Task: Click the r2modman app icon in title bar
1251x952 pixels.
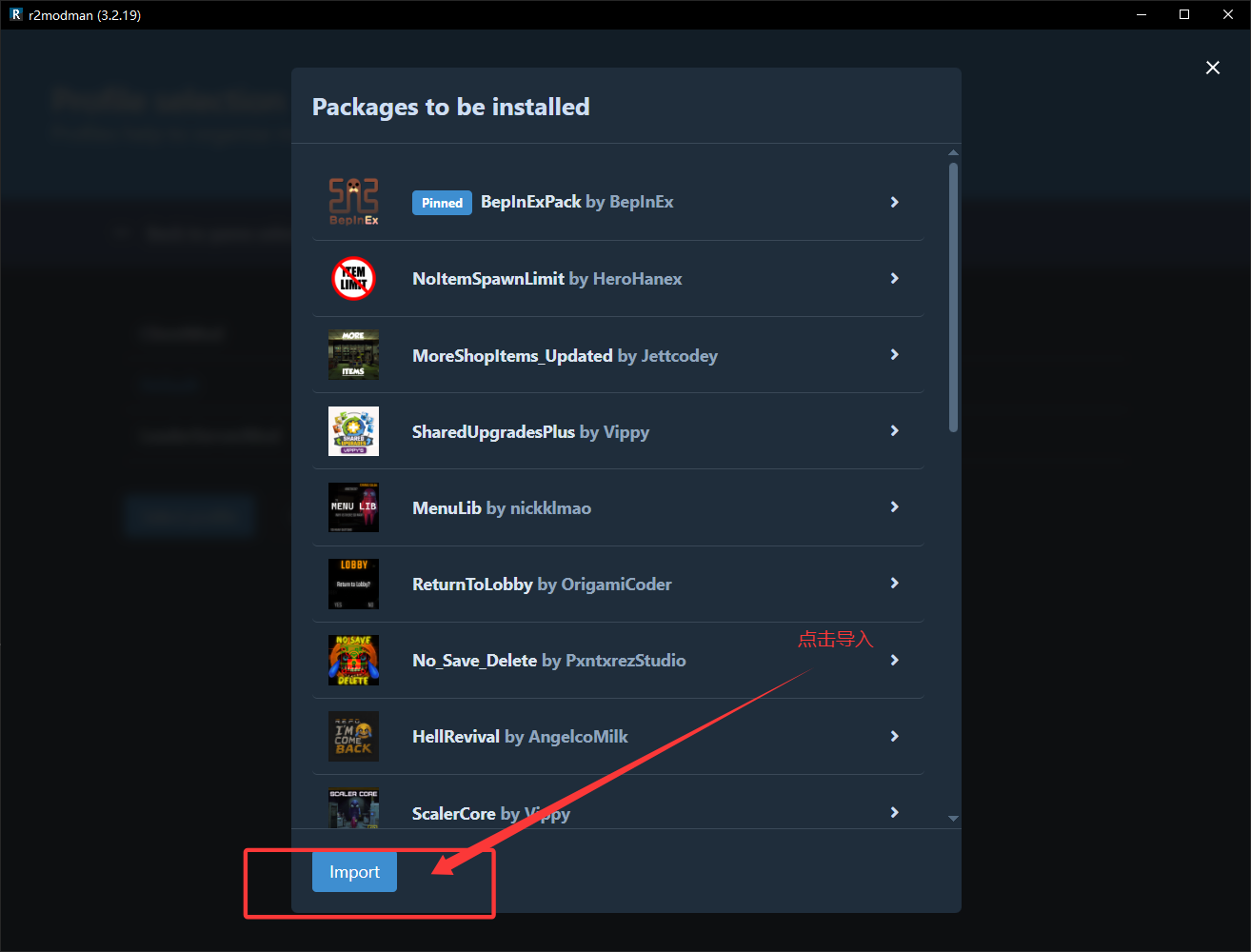Action: (x=15, y=14)
